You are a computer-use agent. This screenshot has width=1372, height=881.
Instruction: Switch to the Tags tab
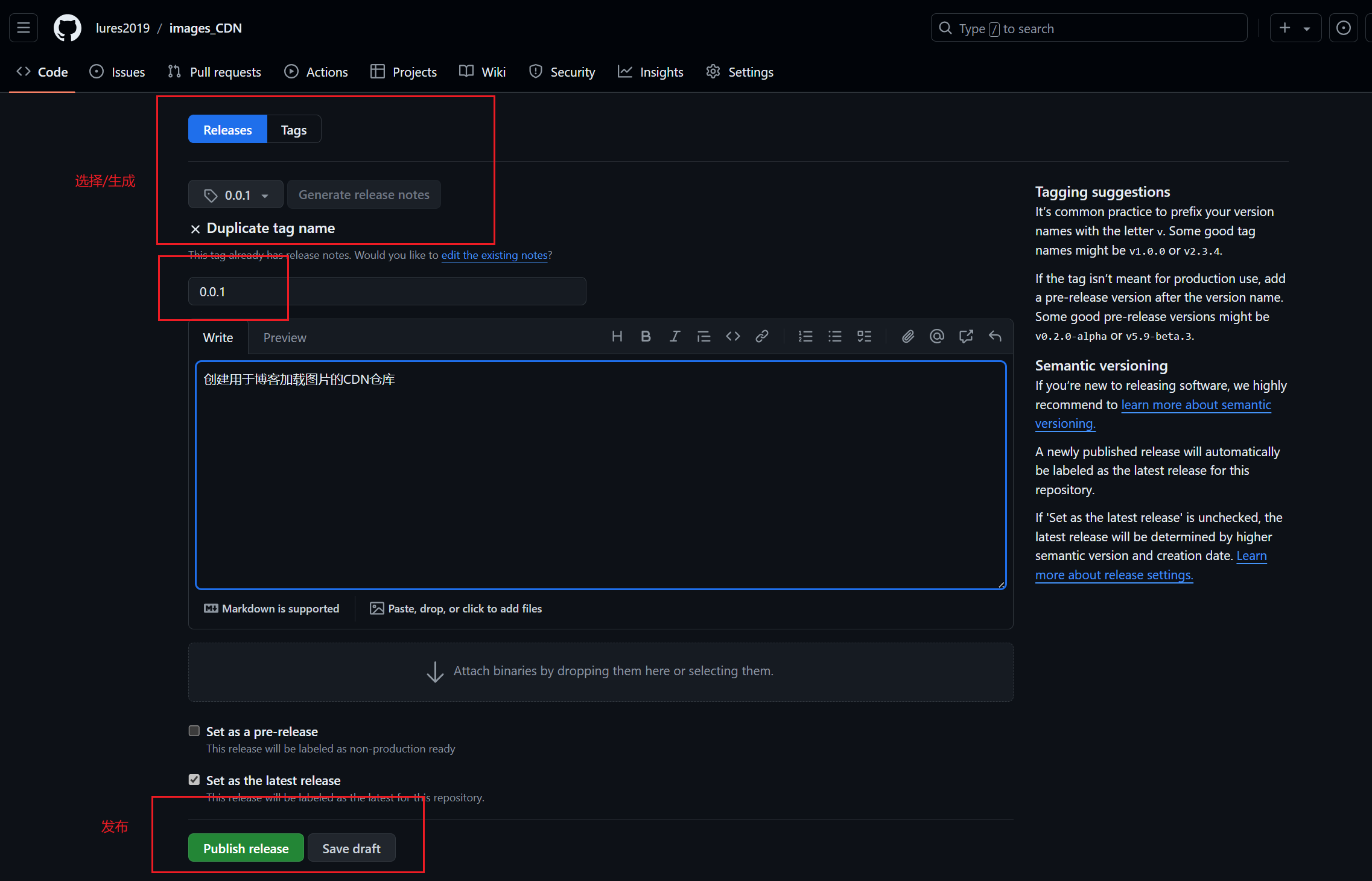[x=293, y=130]
